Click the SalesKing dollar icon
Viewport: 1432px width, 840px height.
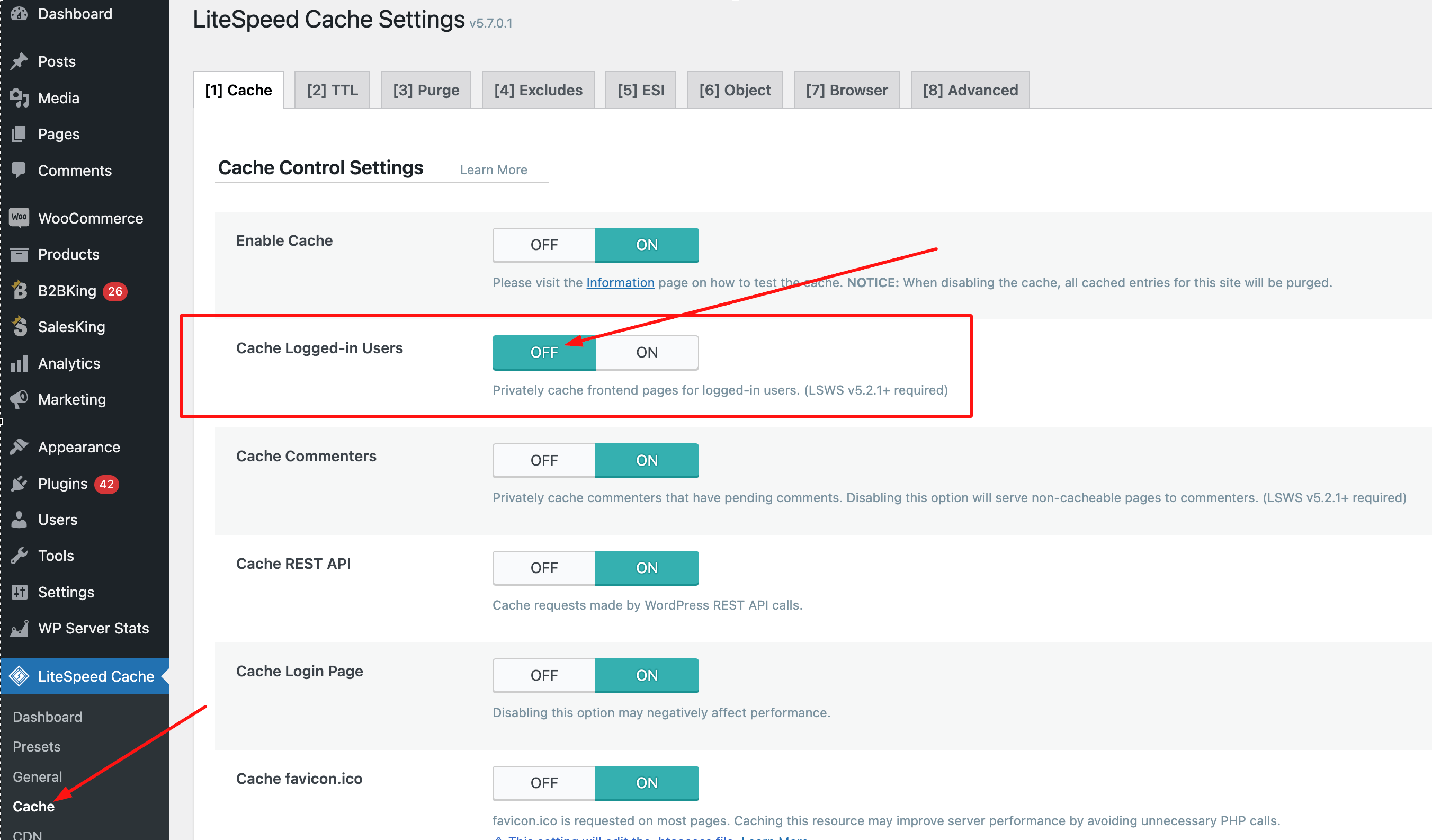(19, 326)
